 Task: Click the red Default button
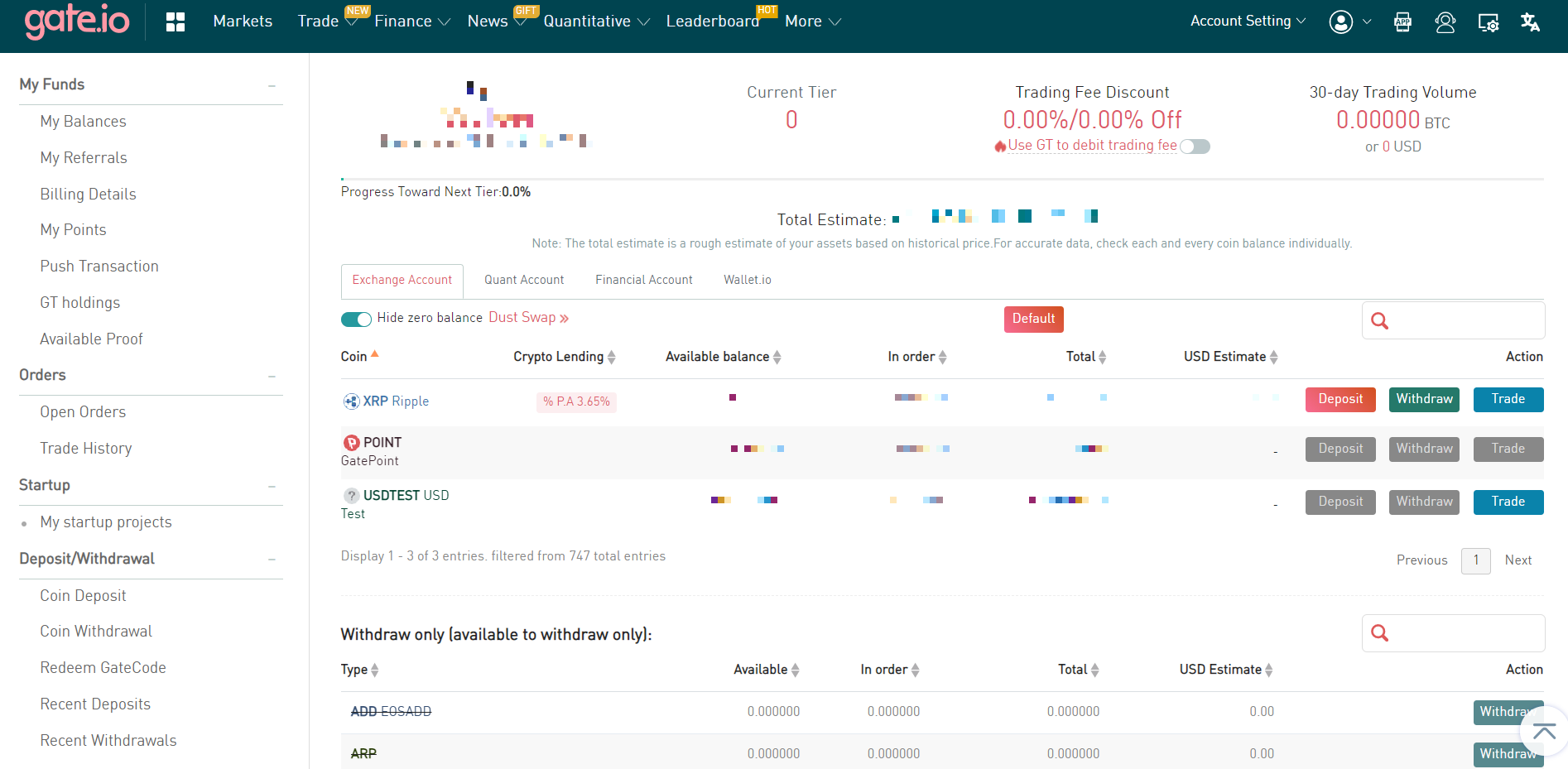click(x=1033, y=320)
